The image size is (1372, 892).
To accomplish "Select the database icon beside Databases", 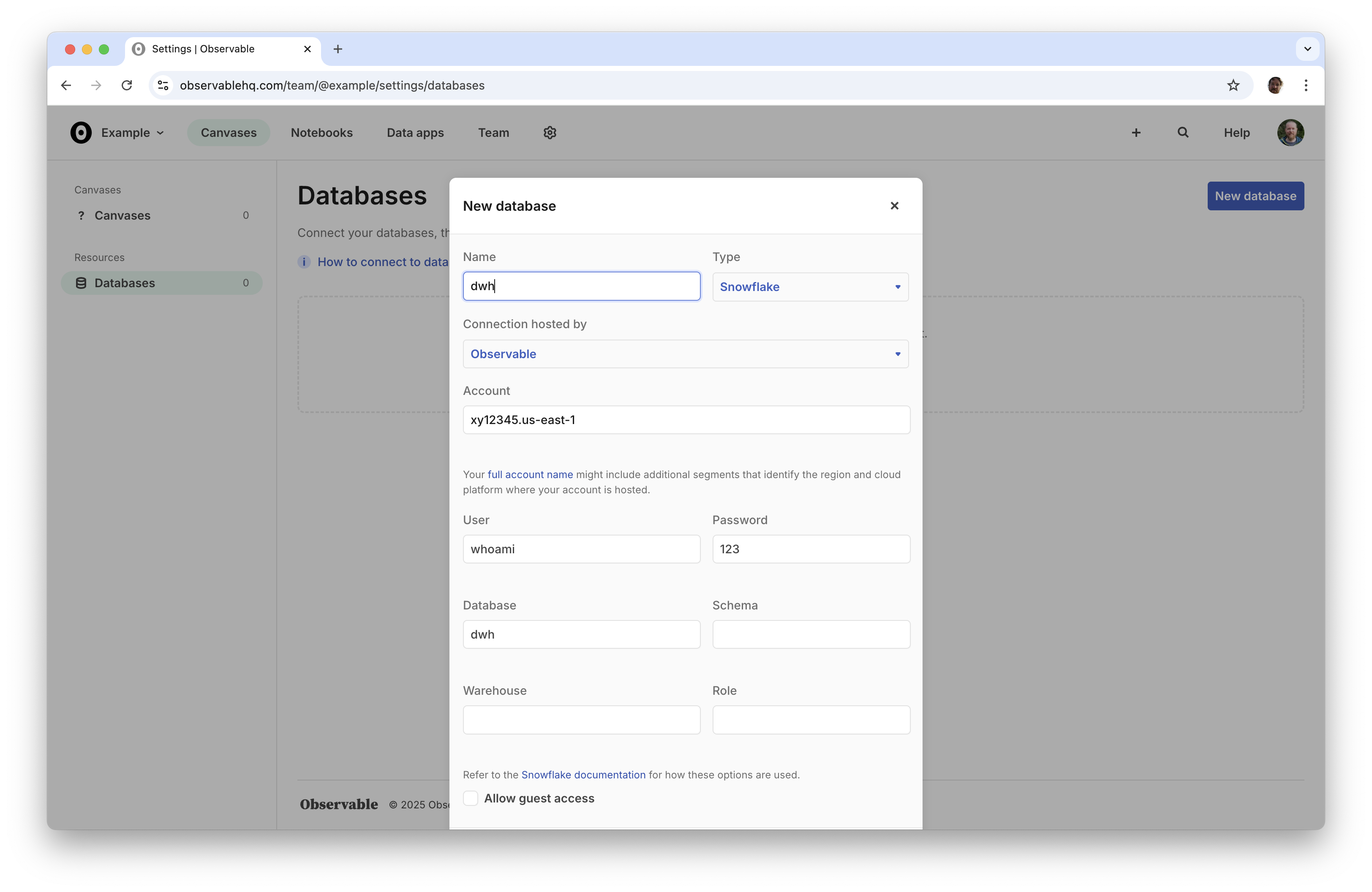I will 81,283.
